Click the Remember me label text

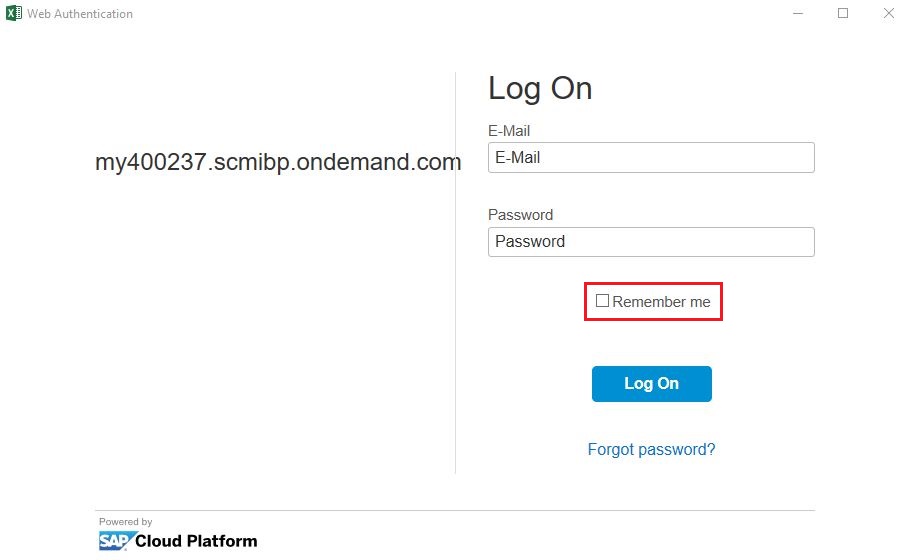pos(661,301)
